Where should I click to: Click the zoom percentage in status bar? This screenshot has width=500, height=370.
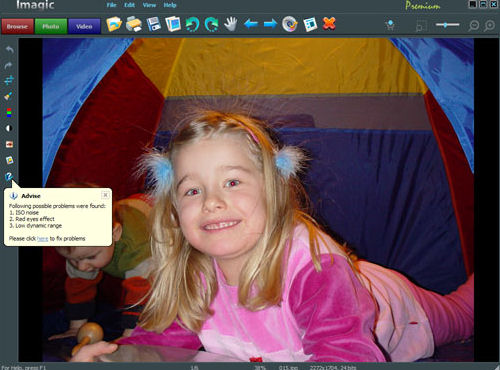[x=260, y=368]
